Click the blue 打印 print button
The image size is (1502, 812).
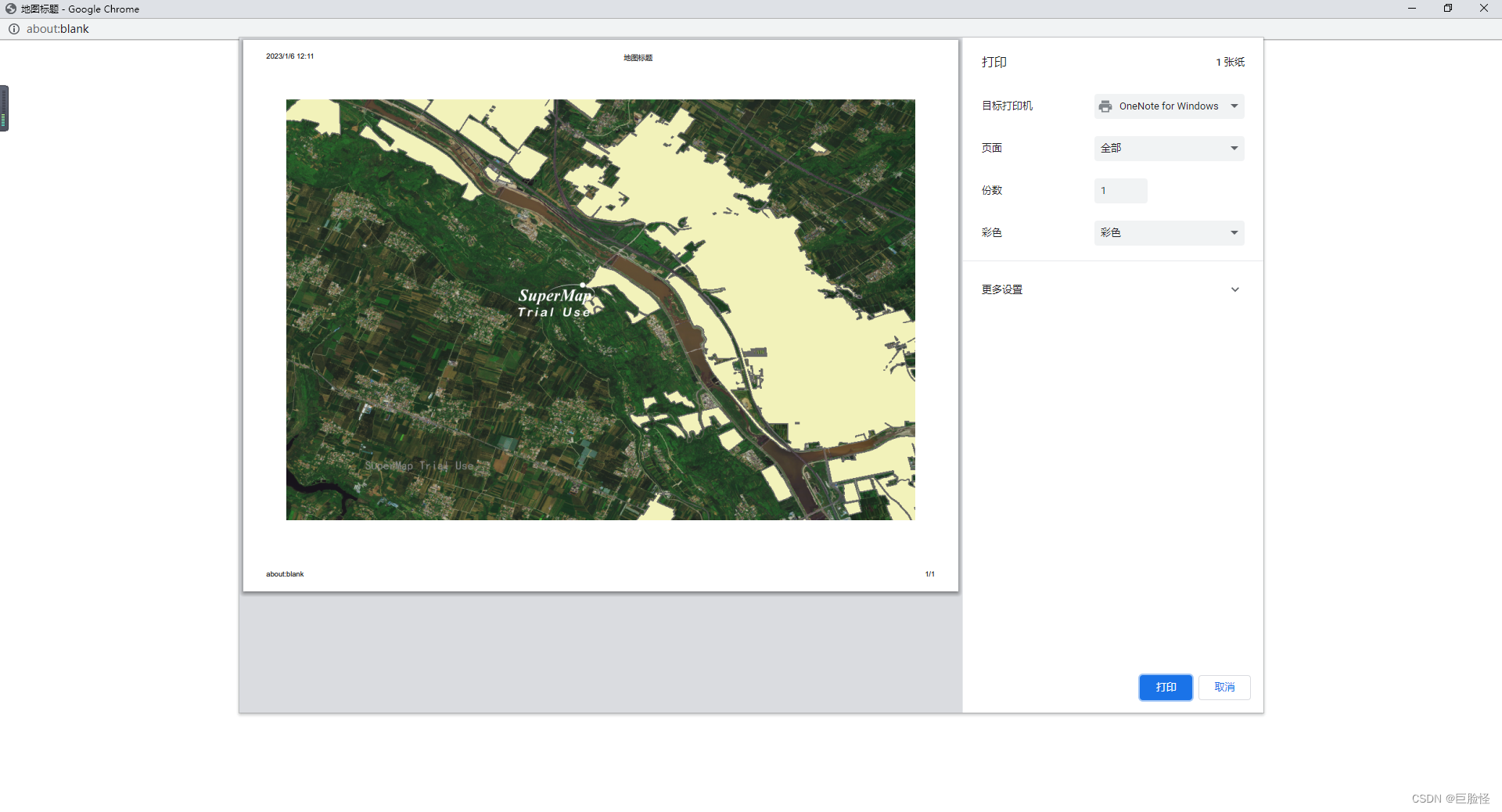click(1166, 687)
